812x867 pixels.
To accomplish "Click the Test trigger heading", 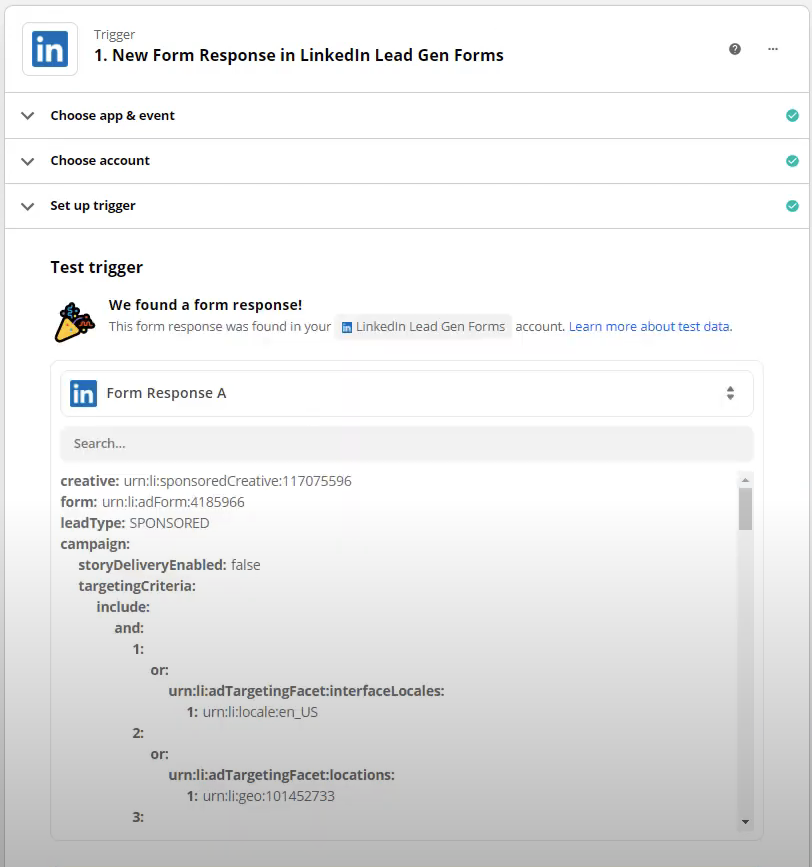I will (x=97, y=268).
